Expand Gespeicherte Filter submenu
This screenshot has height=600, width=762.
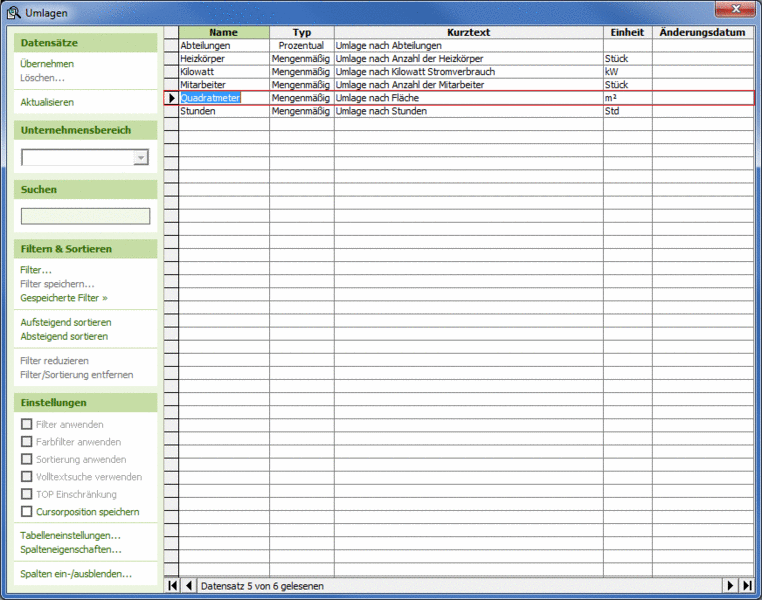64,298
